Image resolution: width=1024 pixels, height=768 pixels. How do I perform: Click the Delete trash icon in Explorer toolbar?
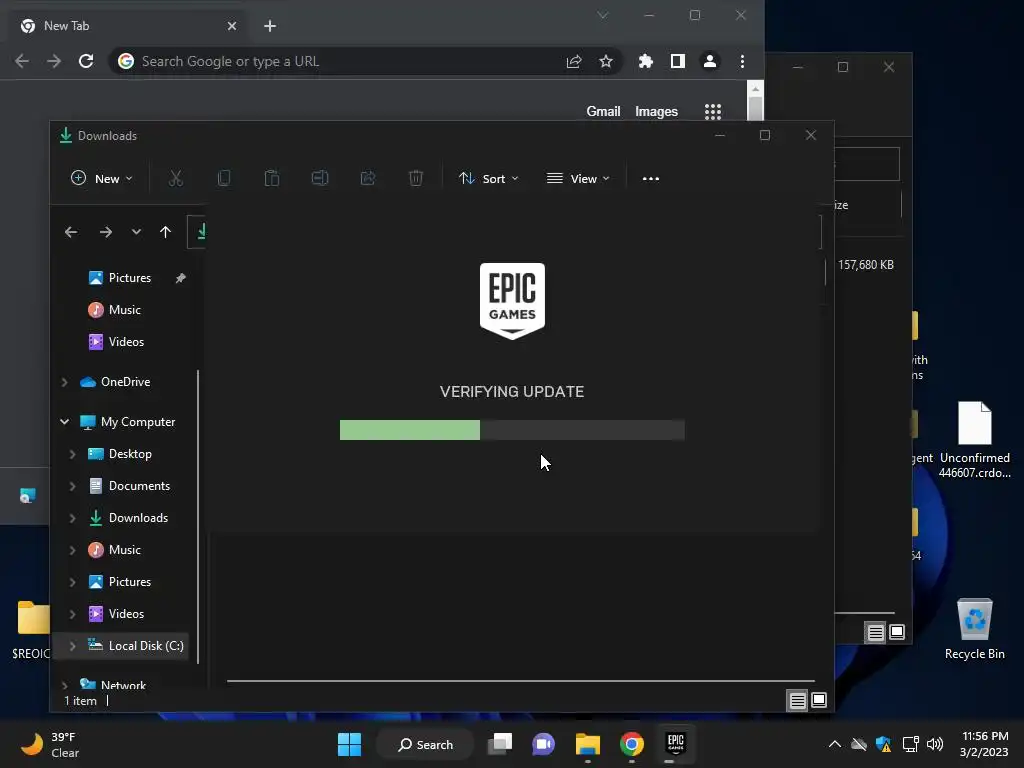coord(416,178)
